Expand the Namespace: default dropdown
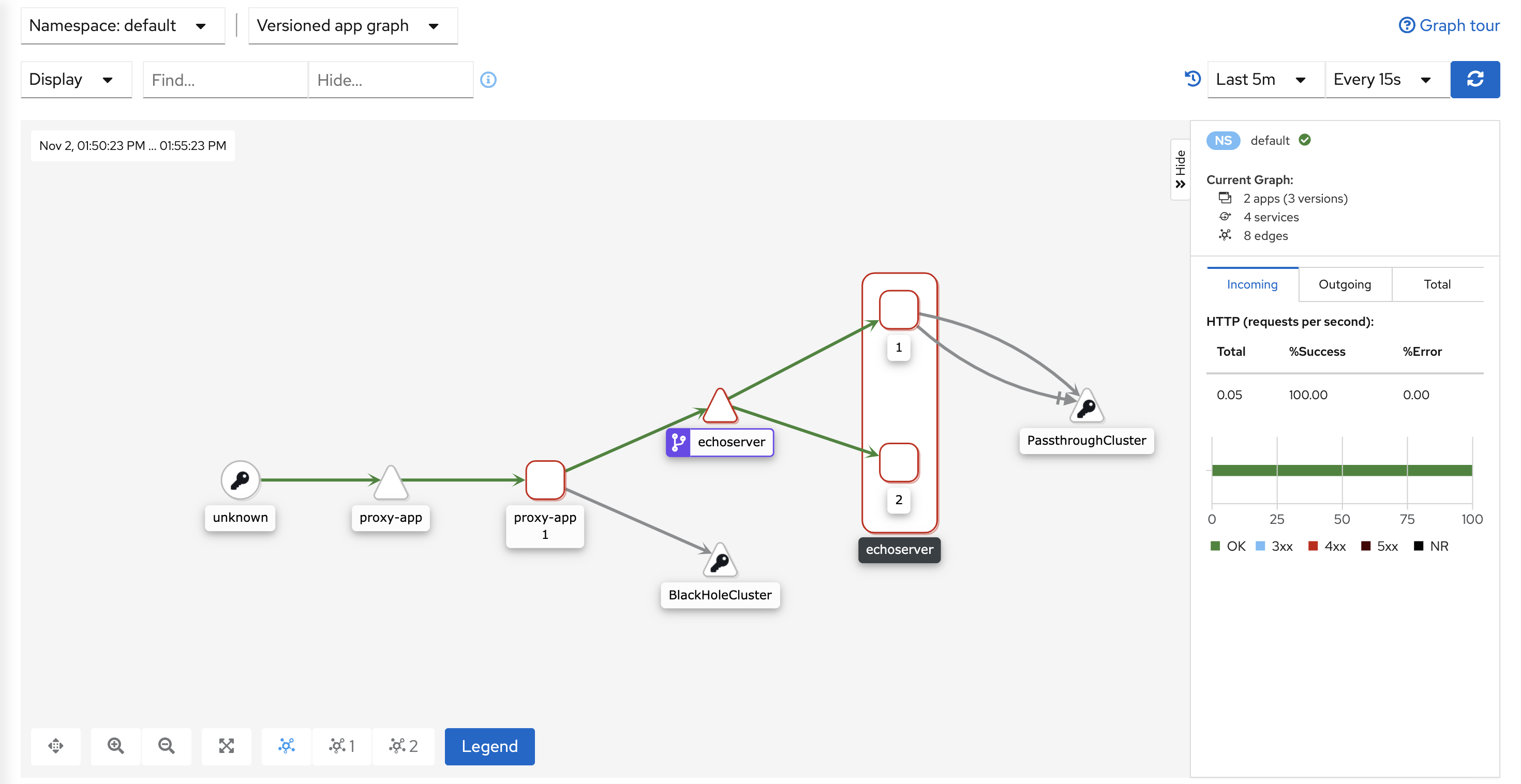 [123, 26]
